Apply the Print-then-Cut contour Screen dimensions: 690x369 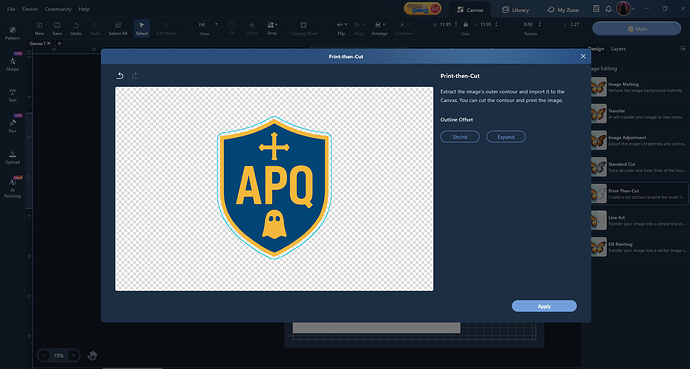544,306
